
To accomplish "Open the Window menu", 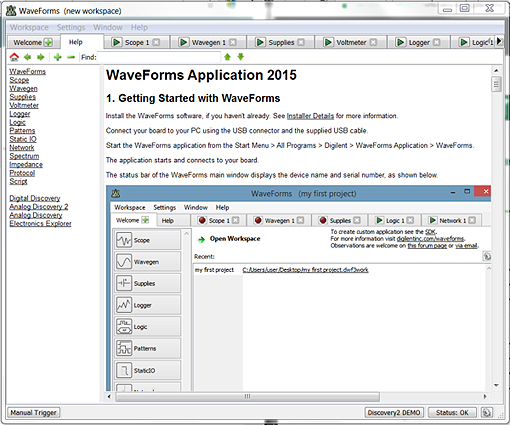I will point(108,27).
